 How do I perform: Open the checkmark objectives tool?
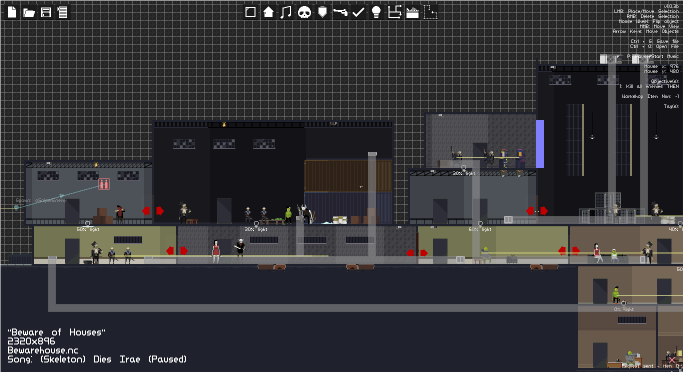358,12
